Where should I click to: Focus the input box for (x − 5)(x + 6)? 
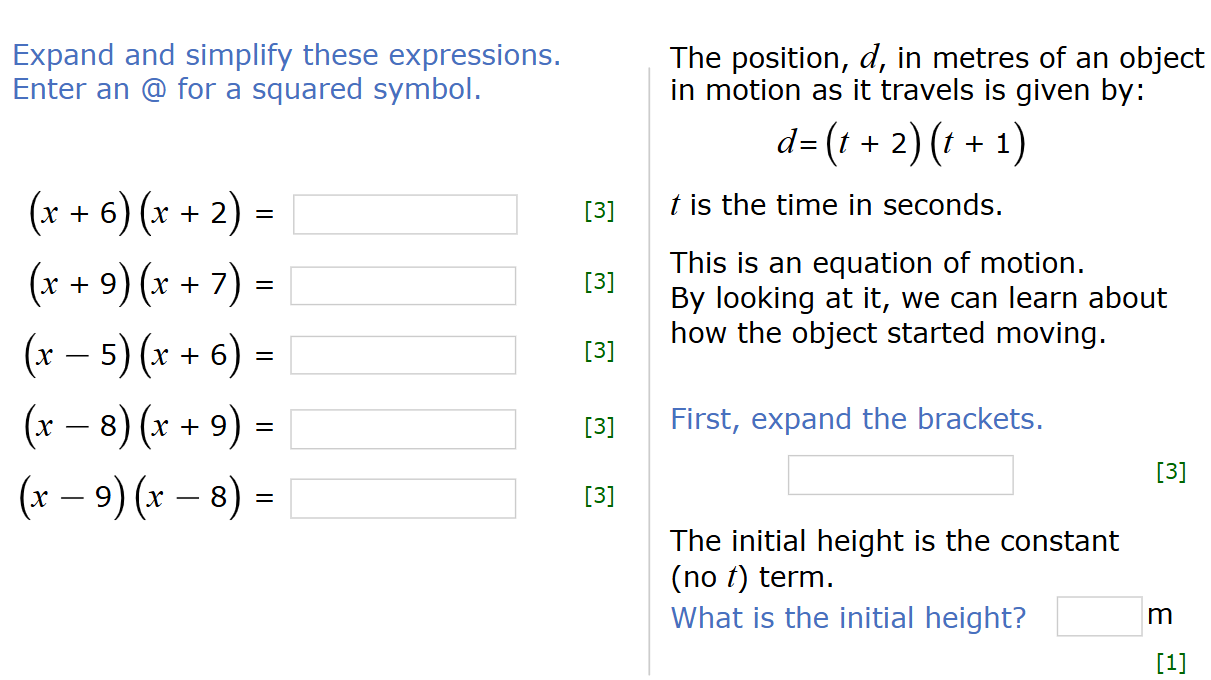403,355
